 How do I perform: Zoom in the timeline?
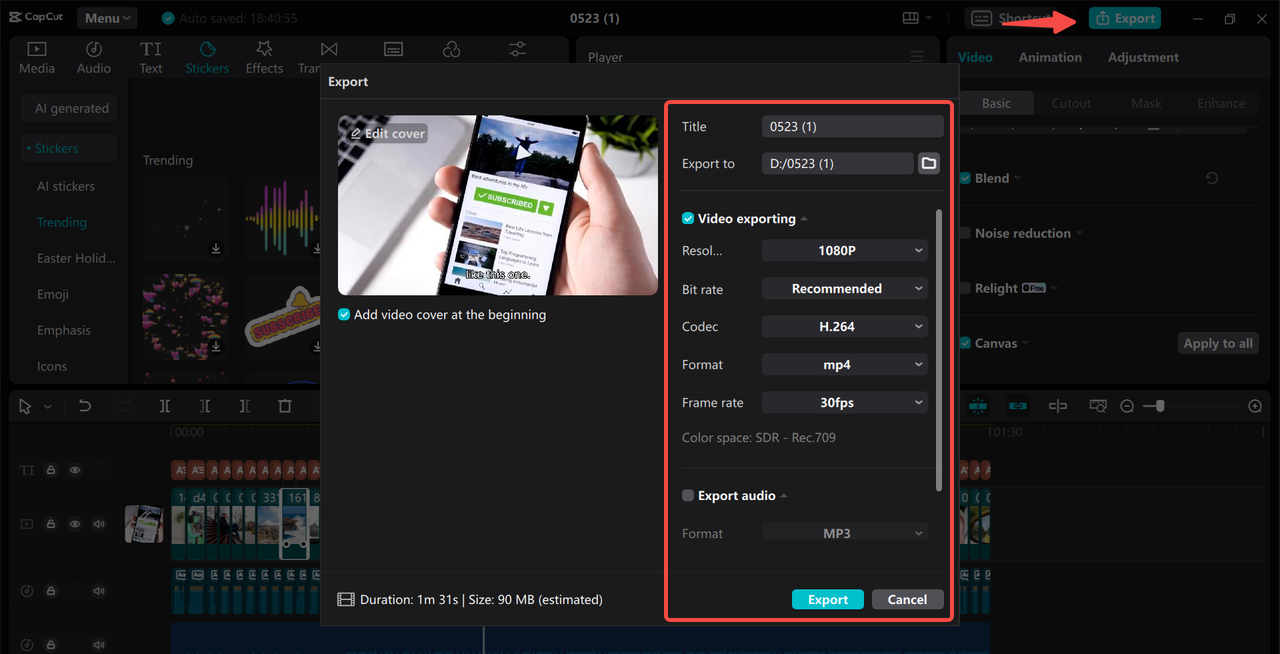pyautogui.click(x=1255, y=406)
